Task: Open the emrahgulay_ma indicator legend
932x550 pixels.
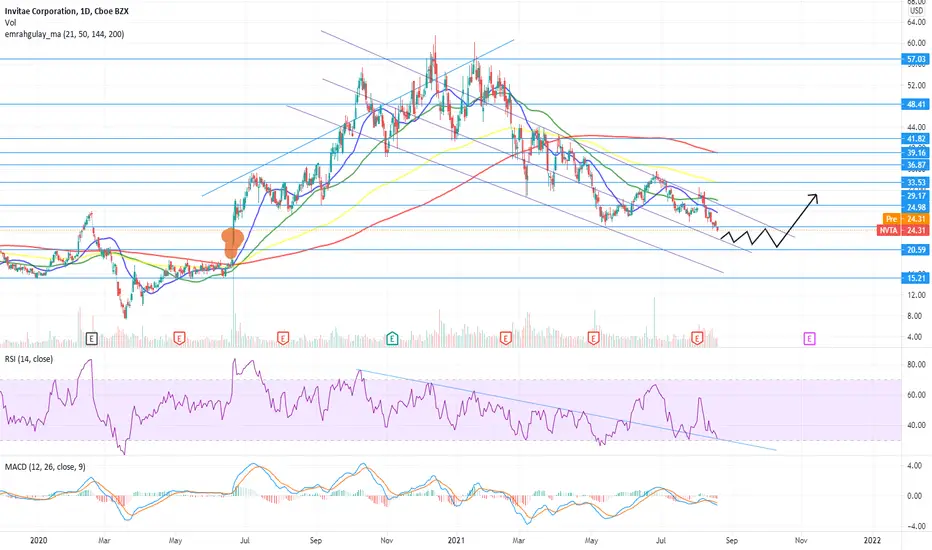Action: pos(64,34)
